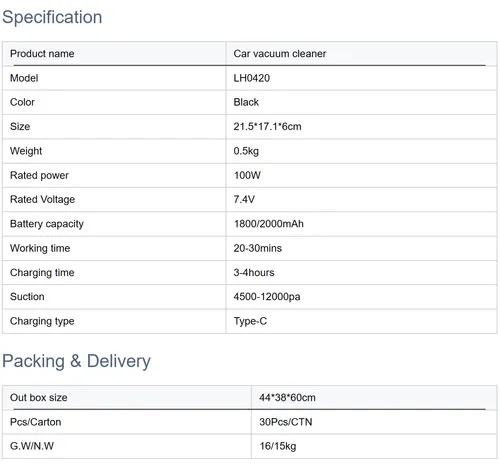
Task: Select the 4500-12000pa suction value
Action: [267, 297]
